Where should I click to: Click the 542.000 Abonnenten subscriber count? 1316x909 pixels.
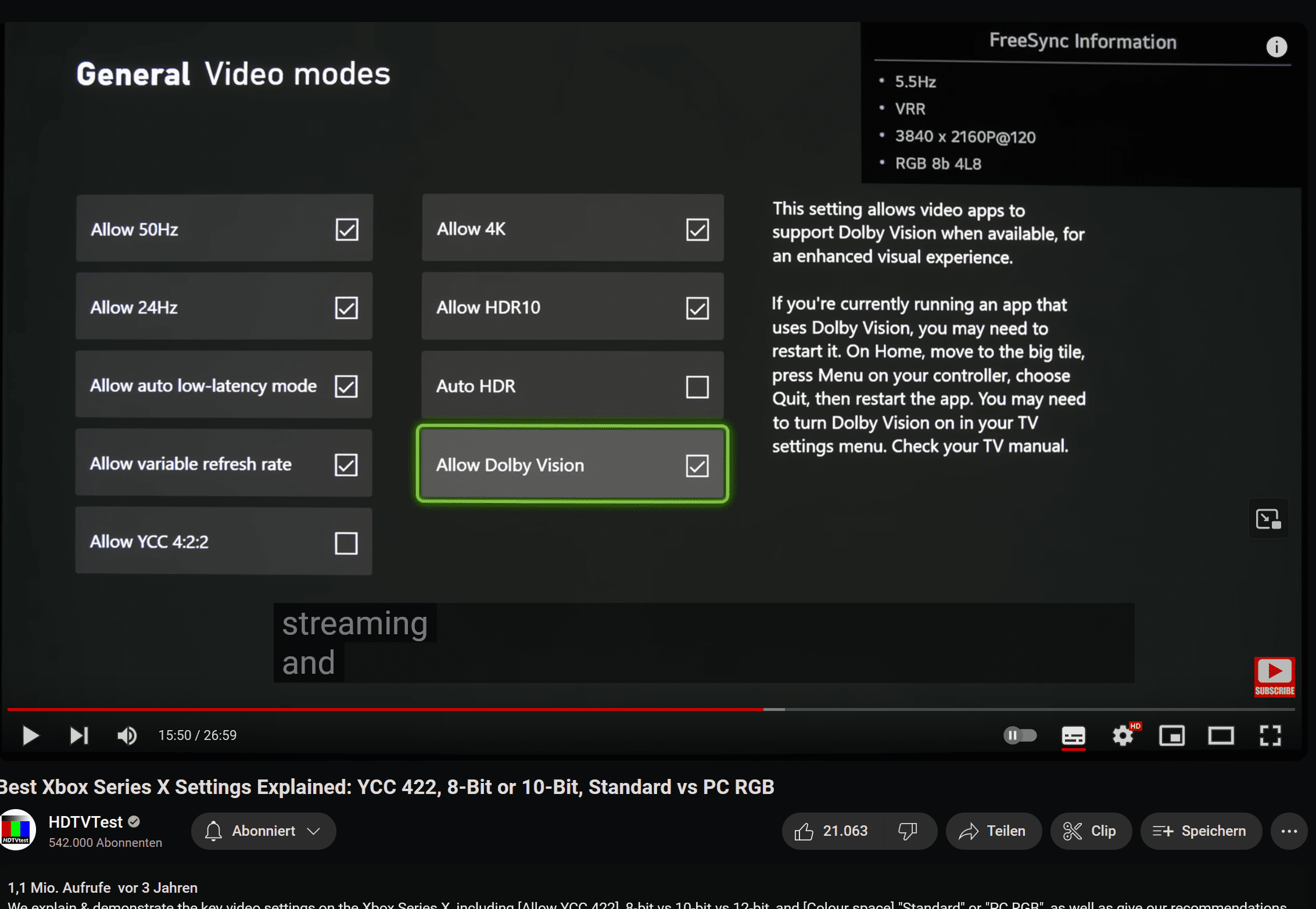click(105, 842)
